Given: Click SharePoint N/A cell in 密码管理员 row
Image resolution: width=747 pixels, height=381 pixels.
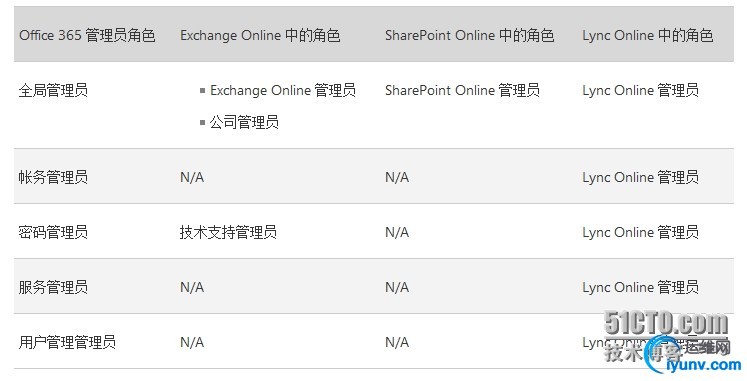Looking at the screenshot, I should pyautogui.click(x=397, y=232).
